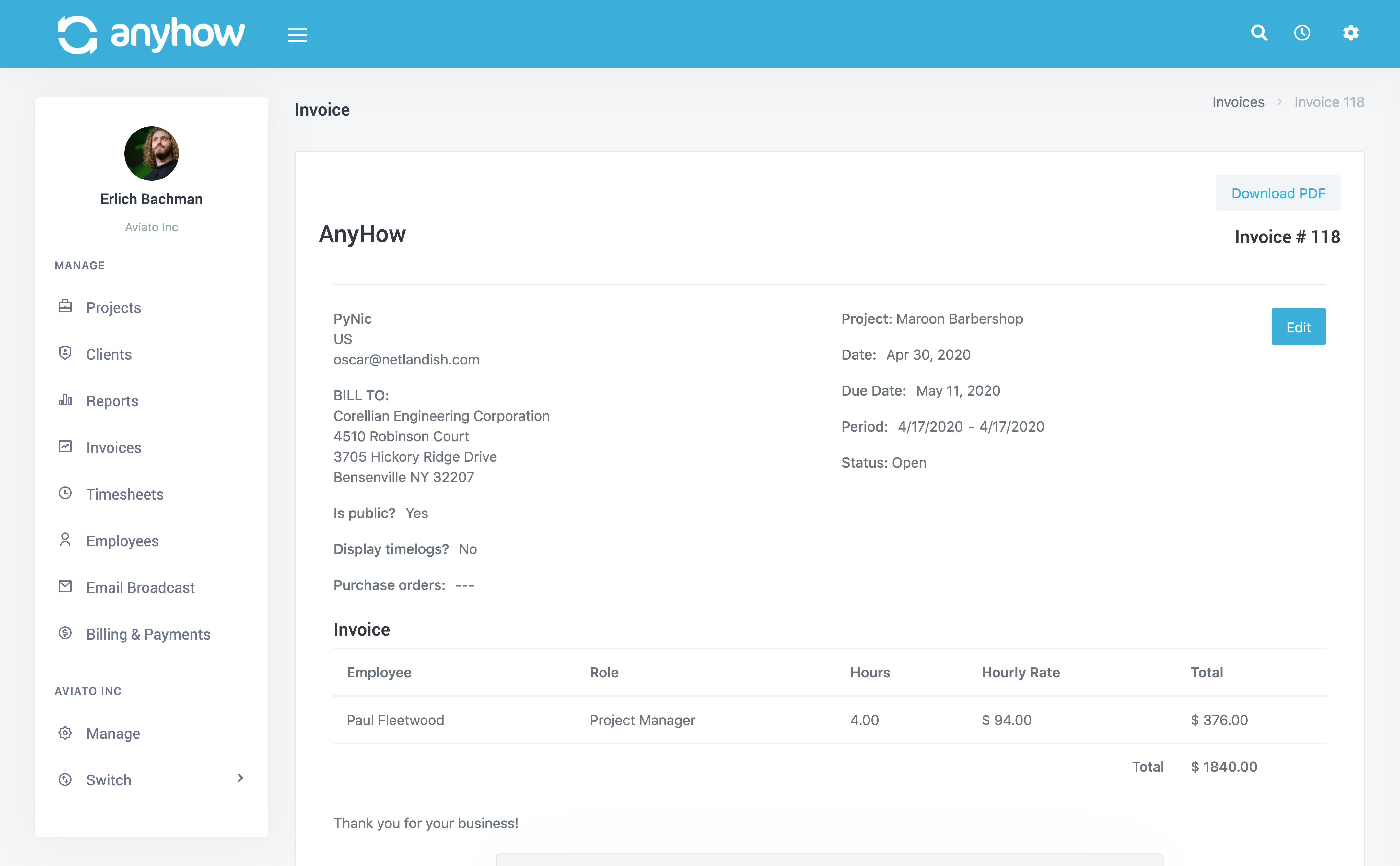Select the Clients sidebar icon
The image size is (1400, 866).
click(x=65, y=353)
